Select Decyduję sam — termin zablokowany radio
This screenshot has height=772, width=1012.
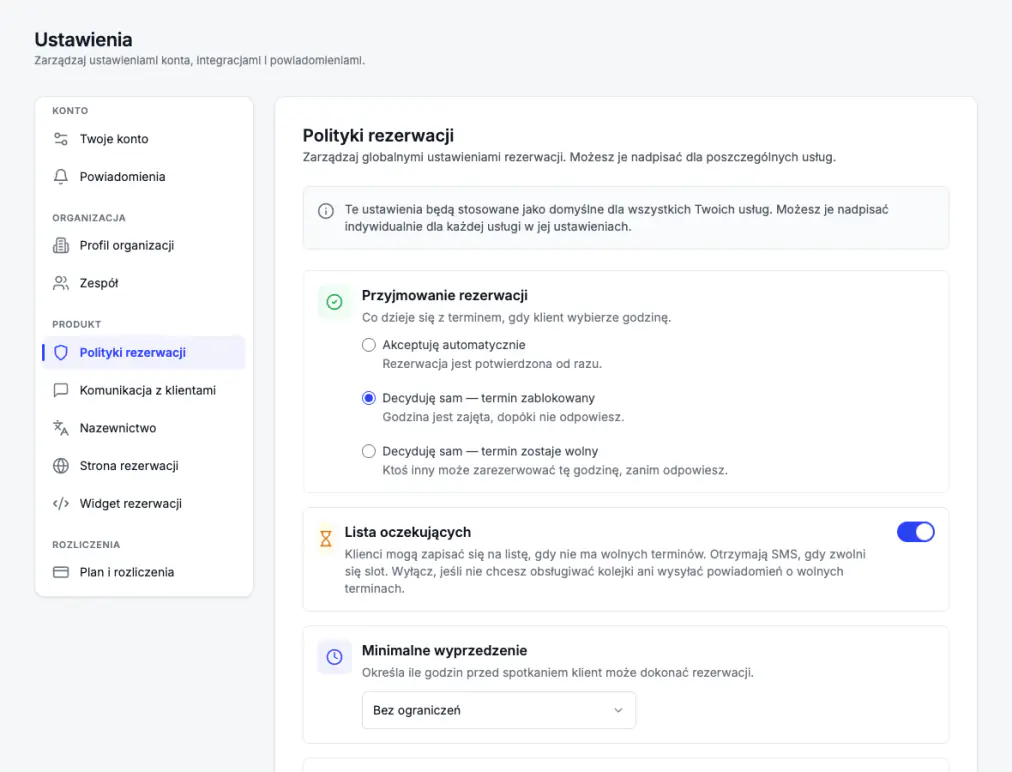[x=369, y=398]
